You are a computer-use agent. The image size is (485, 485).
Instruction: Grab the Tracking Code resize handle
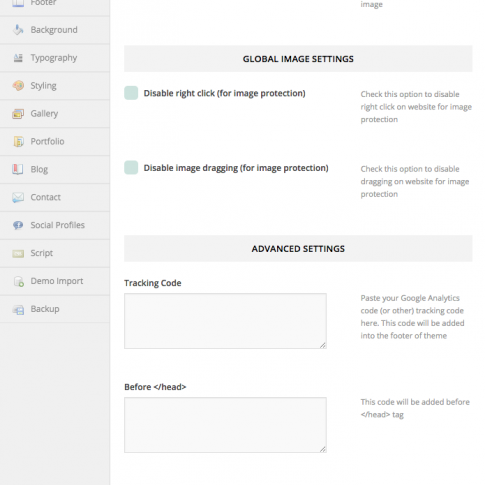pos(323,345)
